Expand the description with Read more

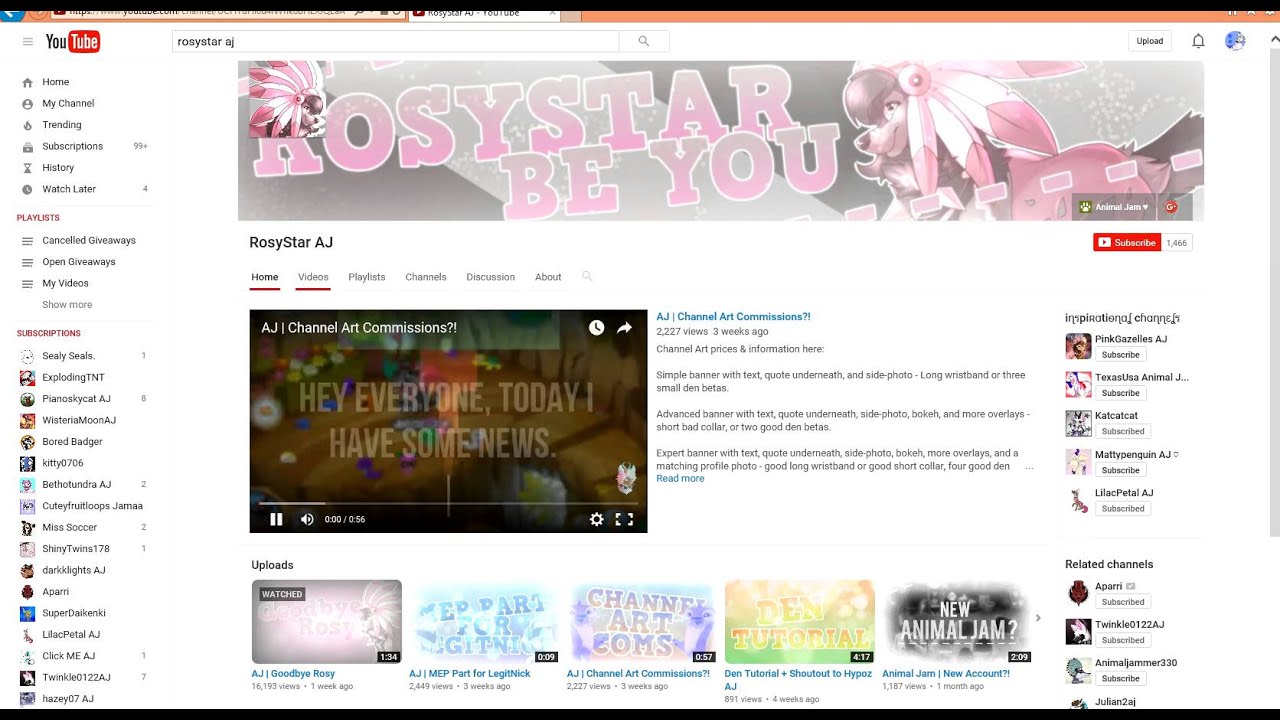(680, 479)
